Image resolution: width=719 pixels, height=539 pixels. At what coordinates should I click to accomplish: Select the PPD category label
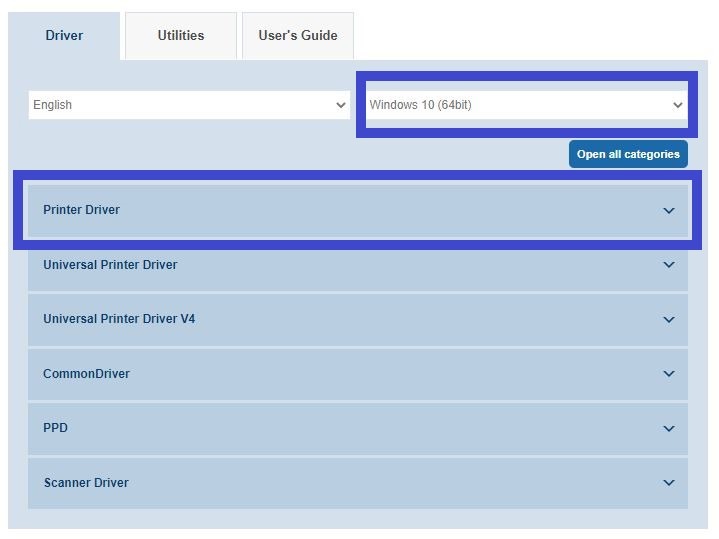pos(55,428)
